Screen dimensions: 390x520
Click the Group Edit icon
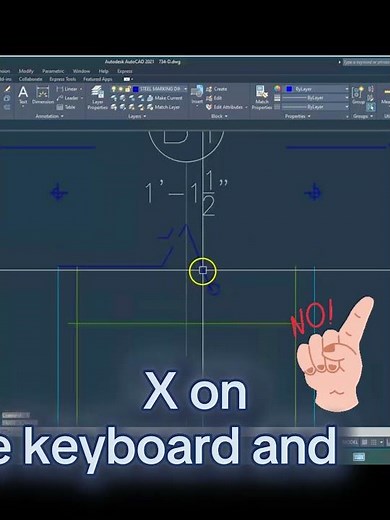(x=371, y=98)
